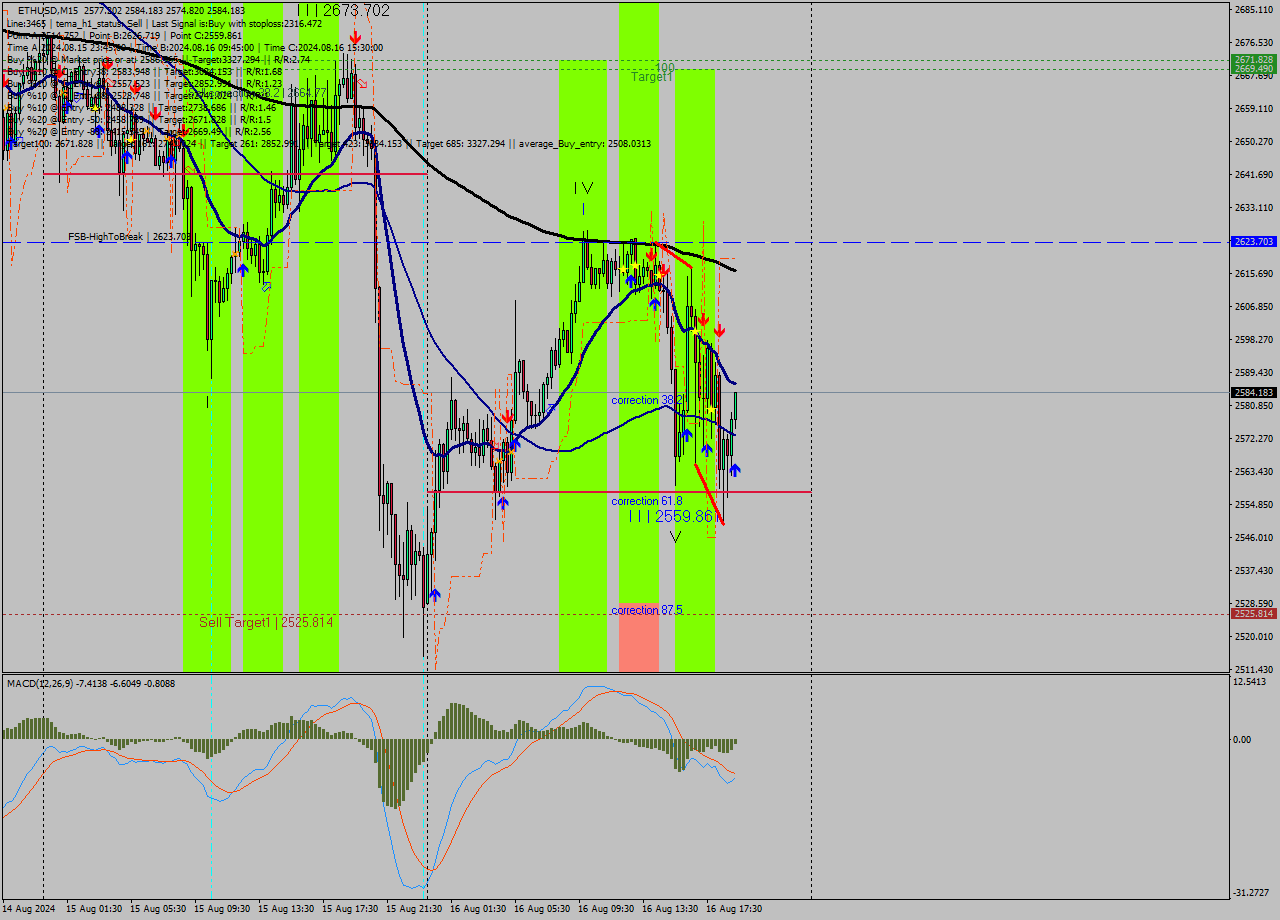Click the 'correction 87.5' label
This screenshot has height=920, width=1280.
point(647,610)
